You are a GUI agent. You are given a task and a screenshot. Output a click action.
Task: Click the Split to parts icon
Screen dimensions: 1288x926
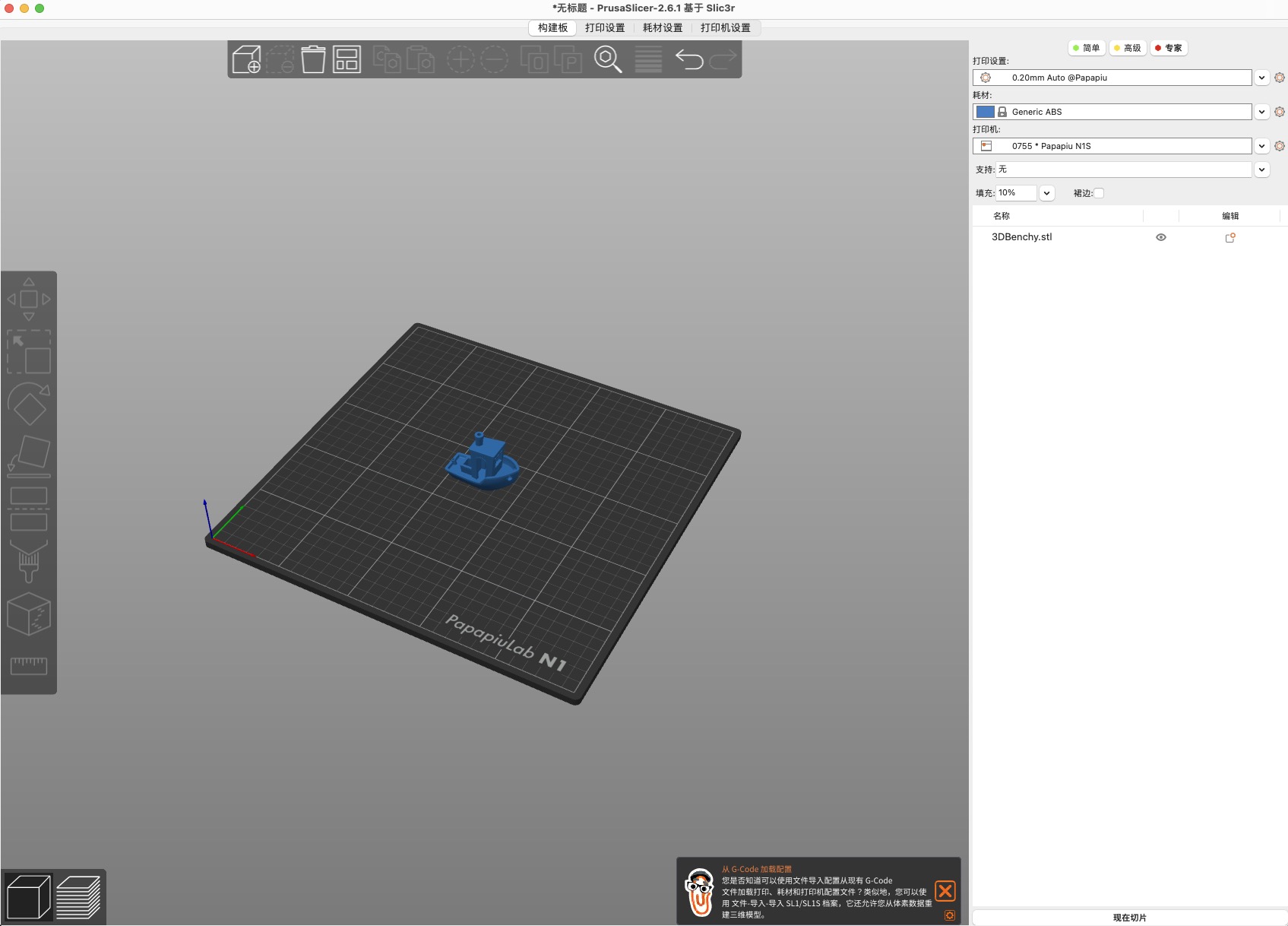coord(568,59)
